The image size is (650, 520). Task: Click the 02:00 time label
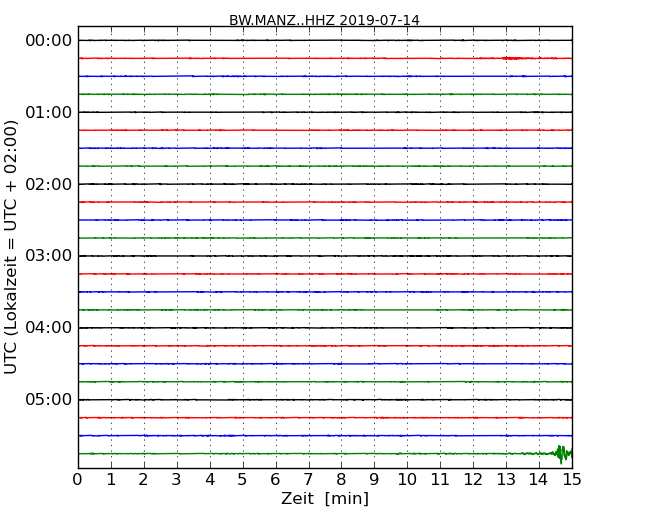click(x=49, y=184)
